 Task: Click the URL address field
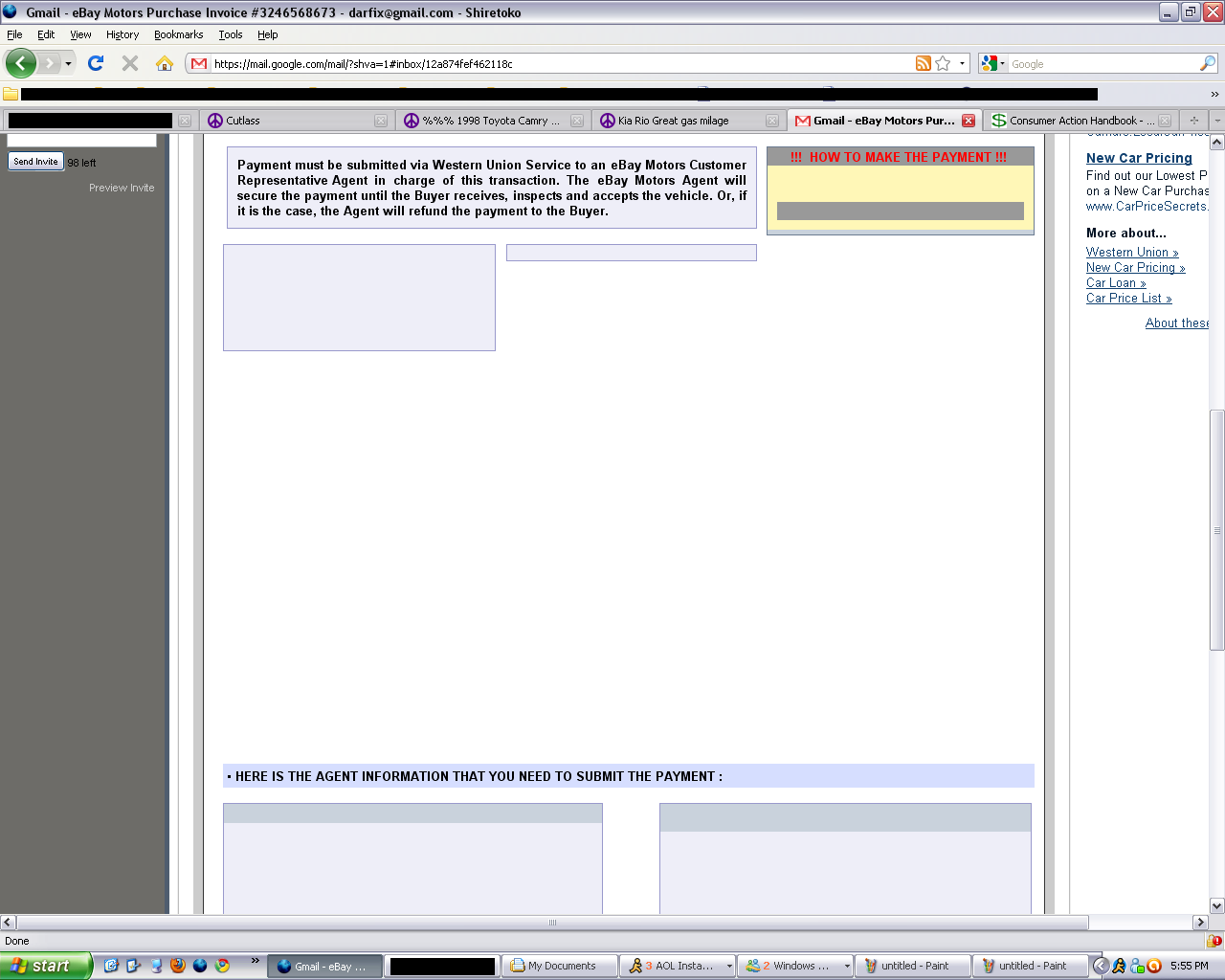coord(562,64)
